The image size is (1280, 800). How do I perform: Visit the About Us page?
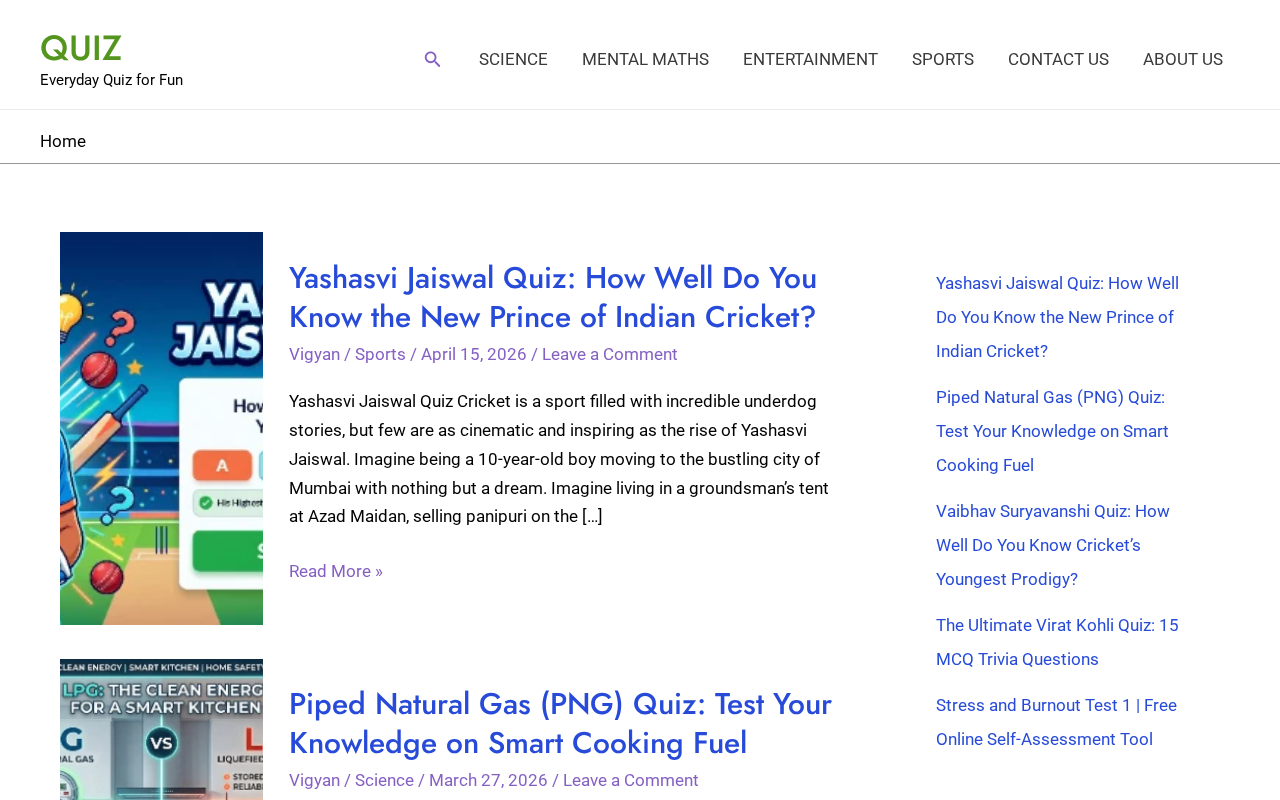[1183, 59]
